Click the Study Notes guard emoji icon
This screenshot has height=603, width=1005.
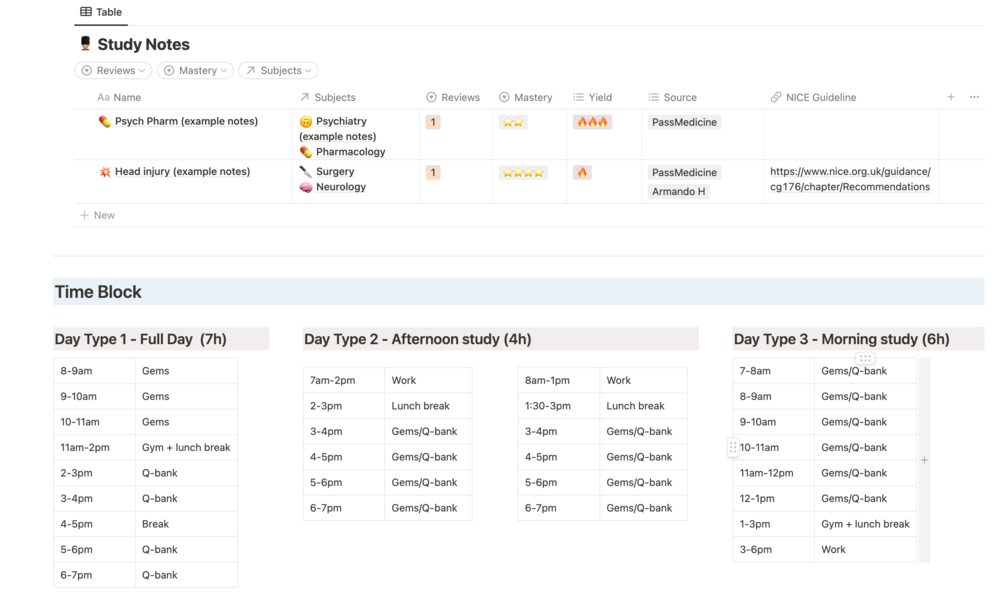click(85, 44)
